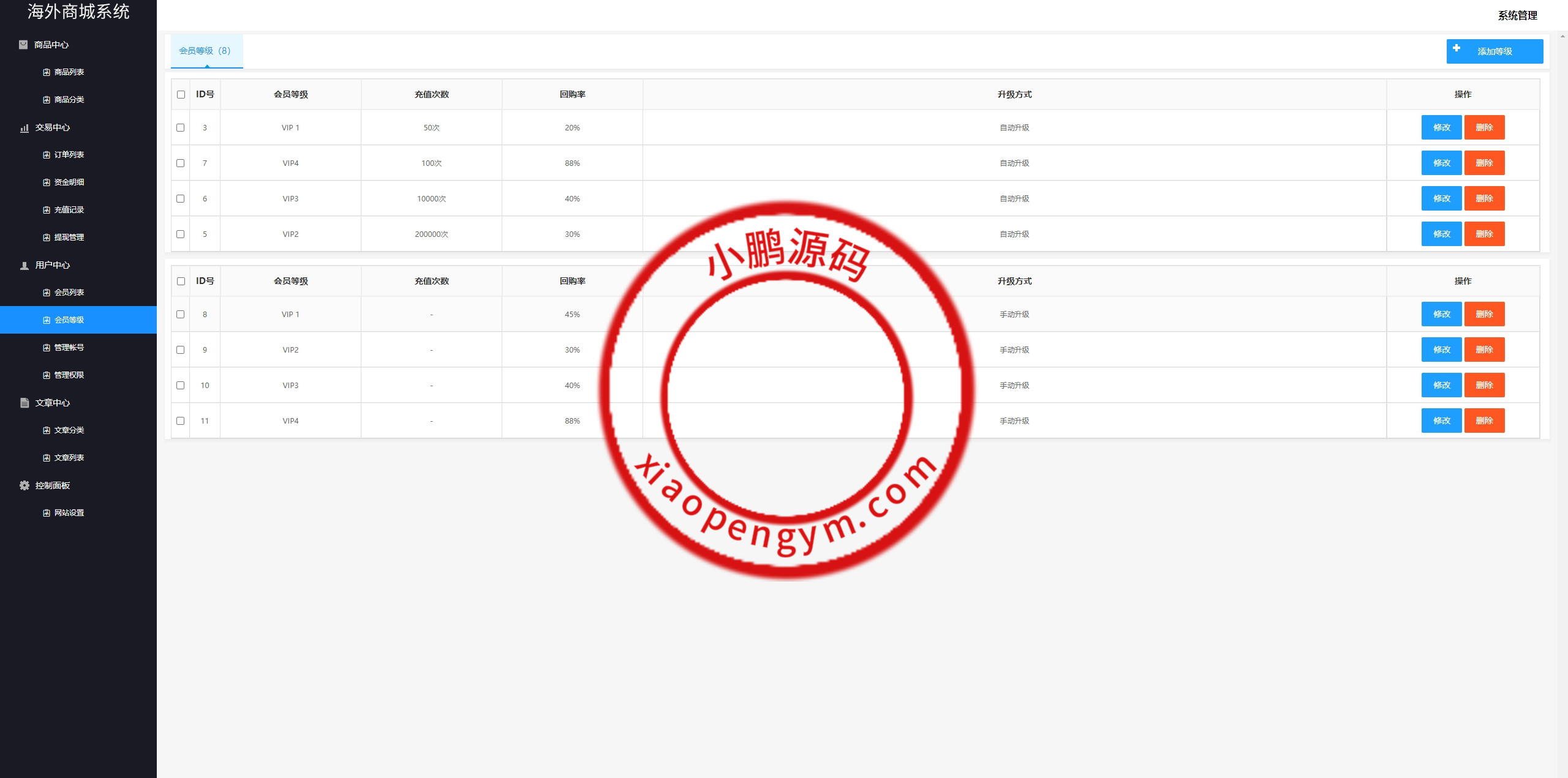Click the envelope icon beside 商品中心

pyautogui.click(x=23, y=44)
